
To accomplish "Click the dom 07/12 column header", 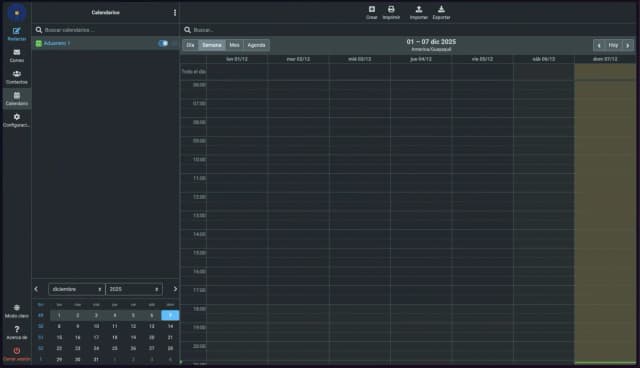I will (x=605, y=59).
